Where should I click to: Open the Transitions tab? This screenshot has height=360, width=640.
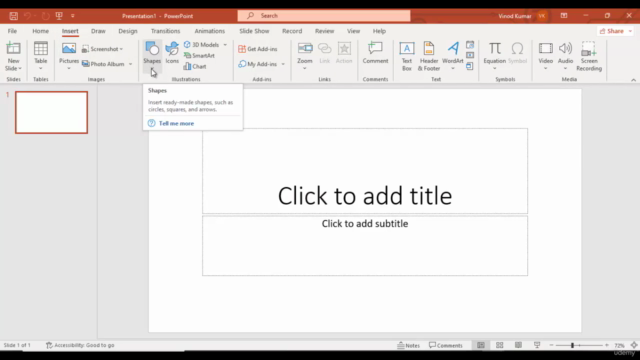165,31
